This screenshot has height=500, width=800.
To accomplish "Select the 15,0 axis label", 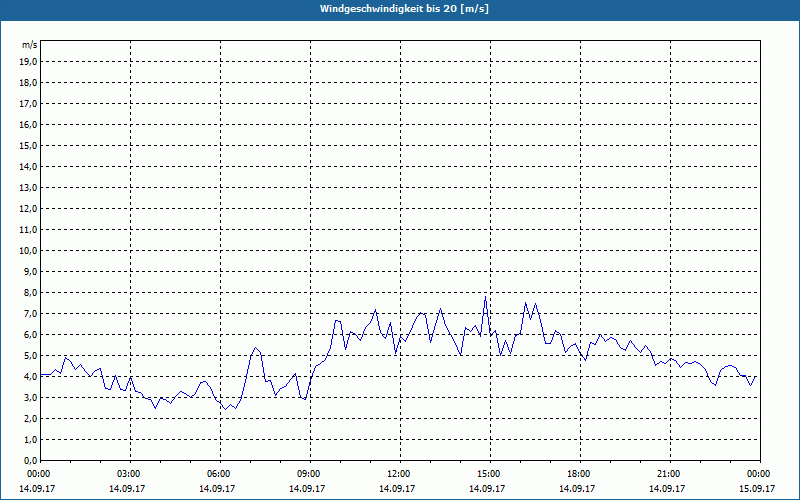I will click(28, 145).
